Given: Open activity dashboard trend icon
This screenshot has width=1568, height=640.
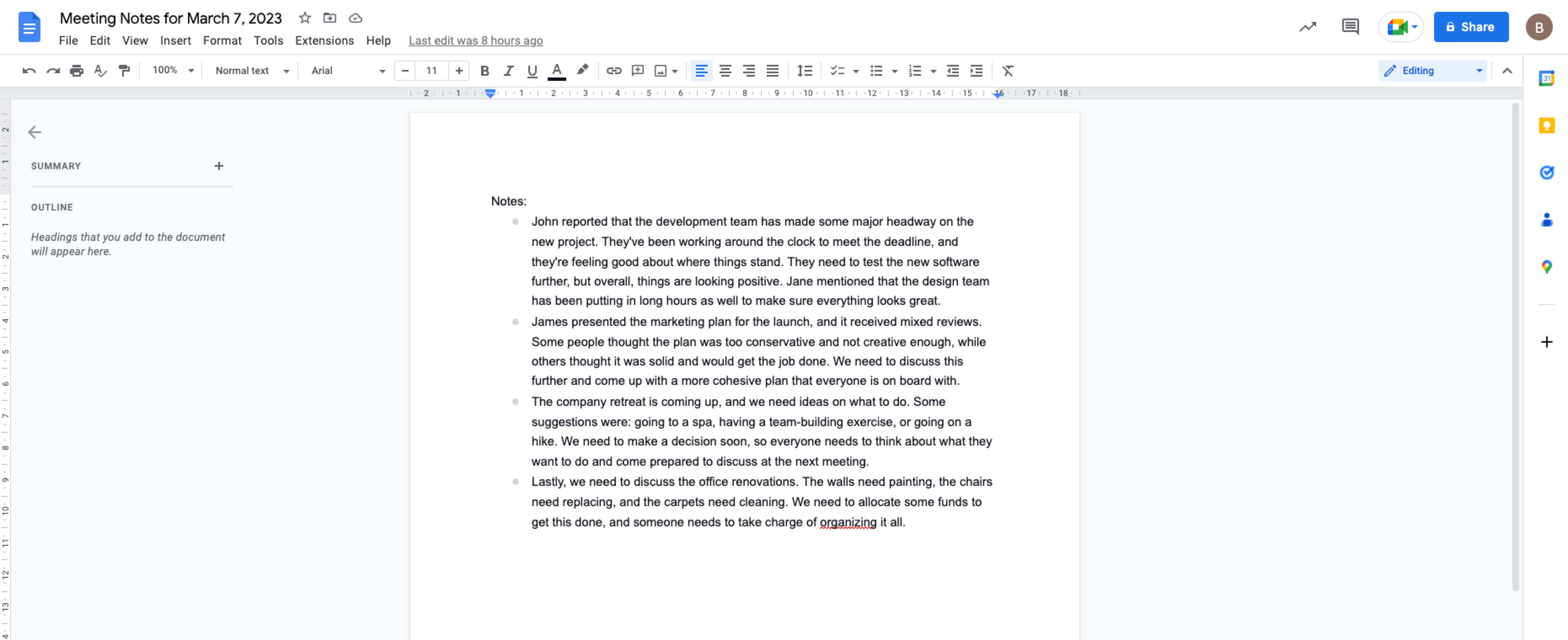Looking at the screenshot, I should (1308, 27).
